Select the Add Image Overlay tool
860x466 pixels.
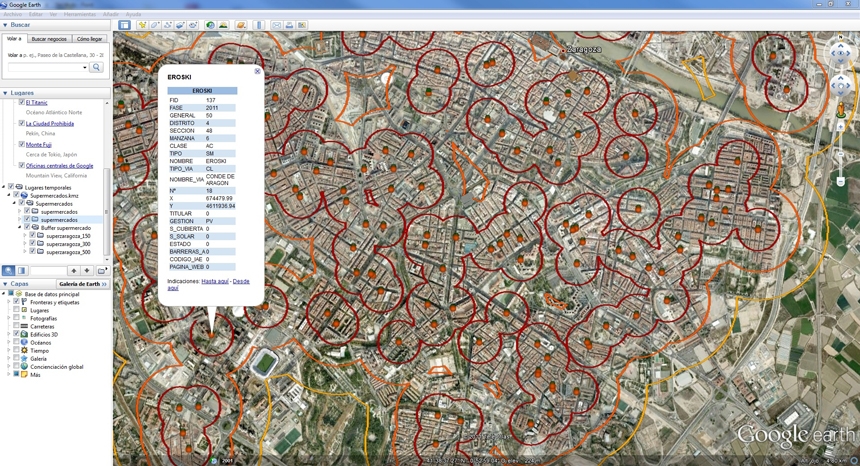[x=180, y=25]
